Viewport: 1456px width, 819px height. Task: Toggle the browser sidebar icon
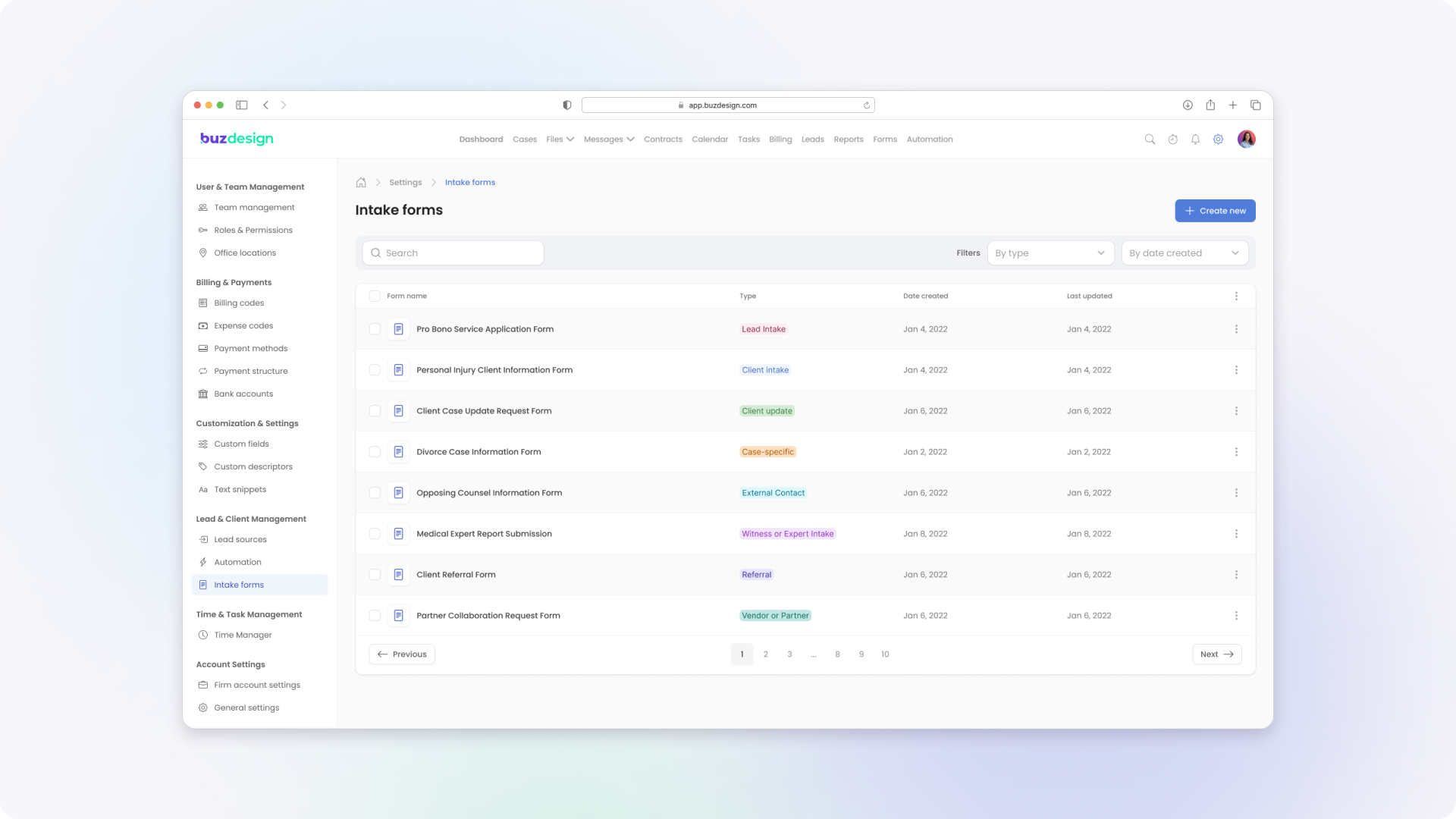(x=242, y=105)
